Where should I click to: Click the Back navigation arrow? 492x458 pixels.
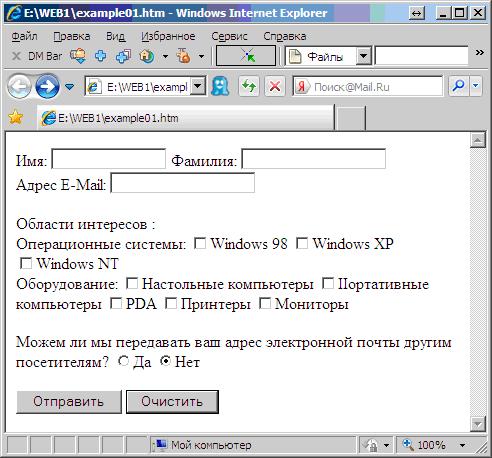click(20, 87)
